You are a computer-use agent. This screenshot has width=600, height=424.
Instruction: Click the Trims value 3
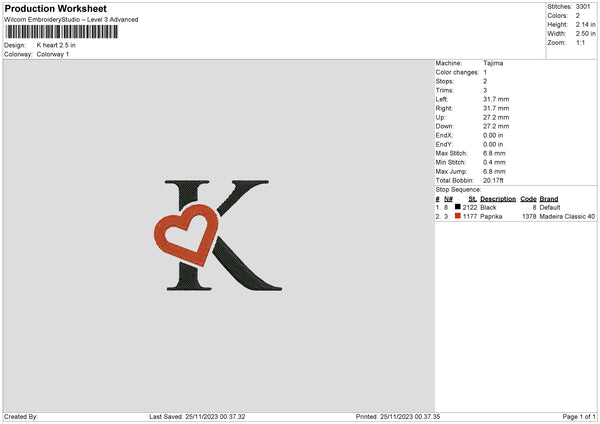click(485, 90)
